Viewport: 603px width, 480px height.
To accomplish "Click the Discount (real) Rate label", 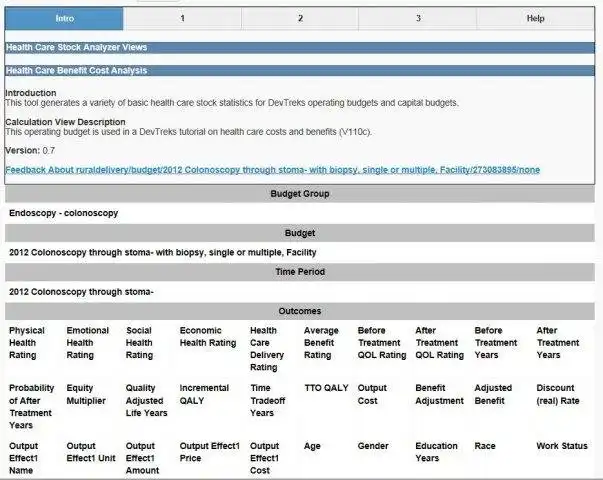I will tap(558, 394).
